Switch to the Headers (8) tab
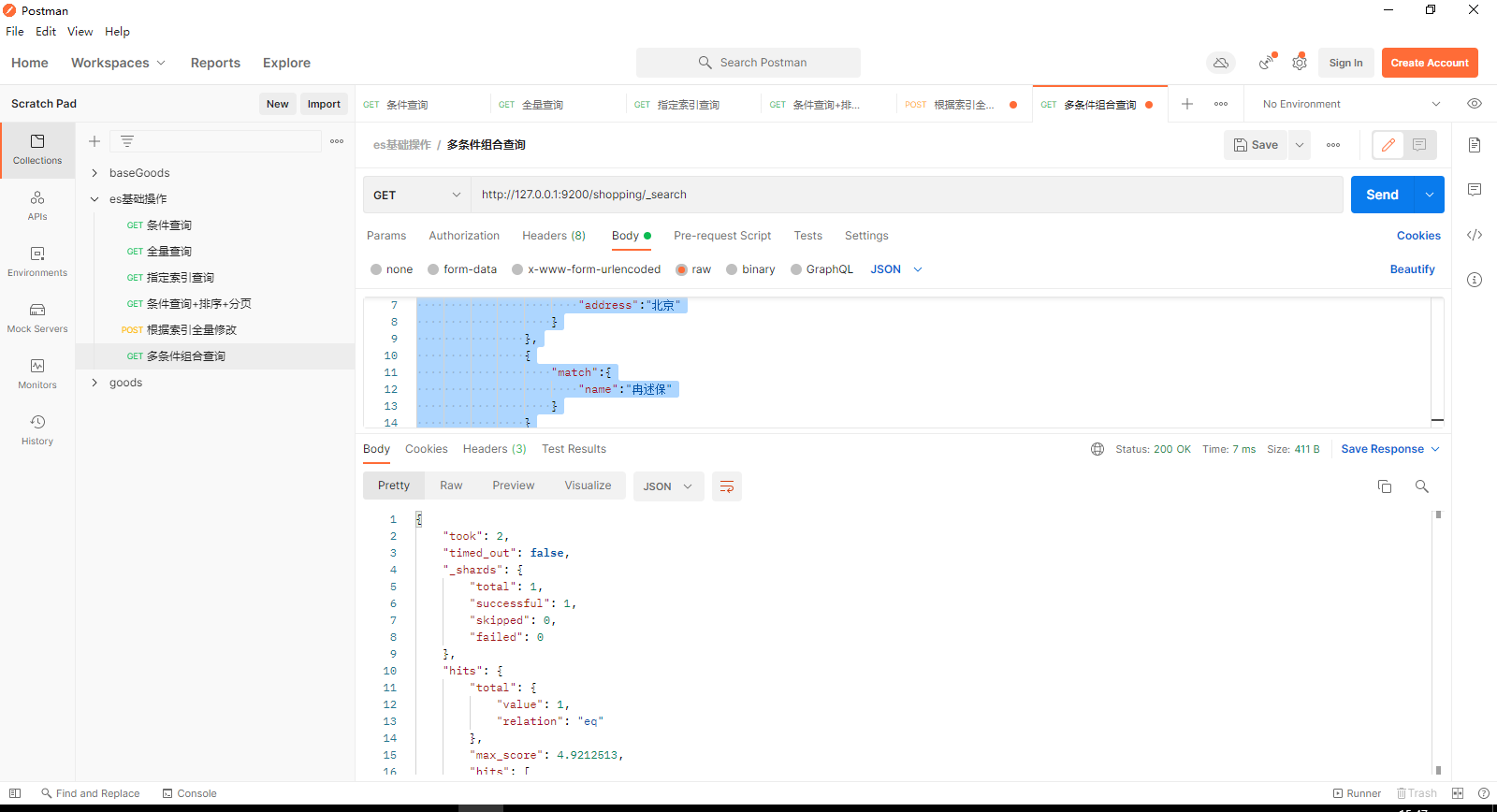This screenshot has width=1497, height=812. [554, 236]
